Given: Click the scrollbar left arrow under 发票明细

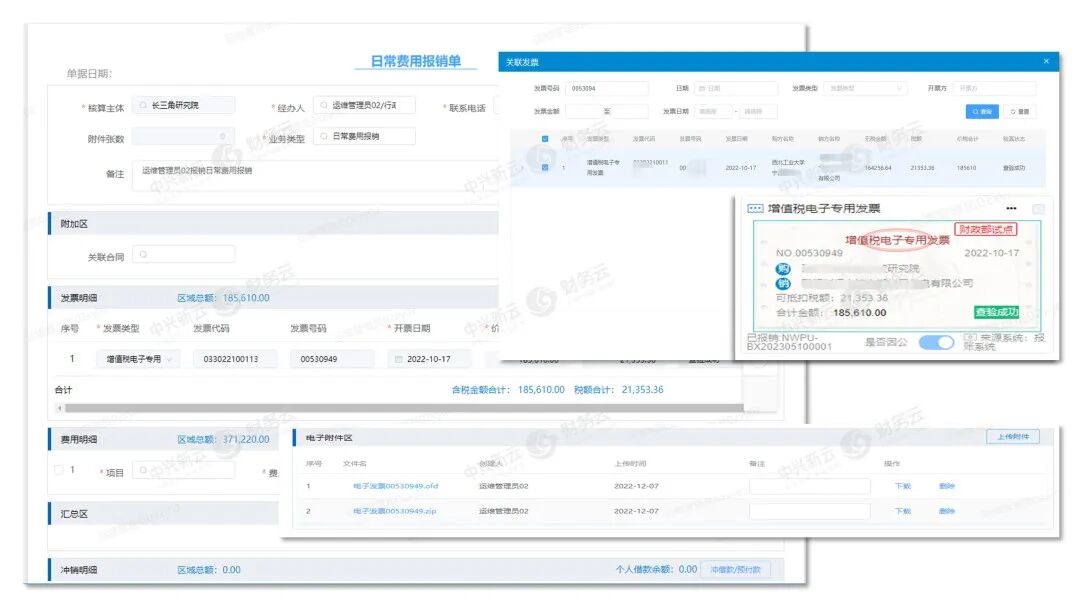Looking at the screenshot, I should 60,408.
